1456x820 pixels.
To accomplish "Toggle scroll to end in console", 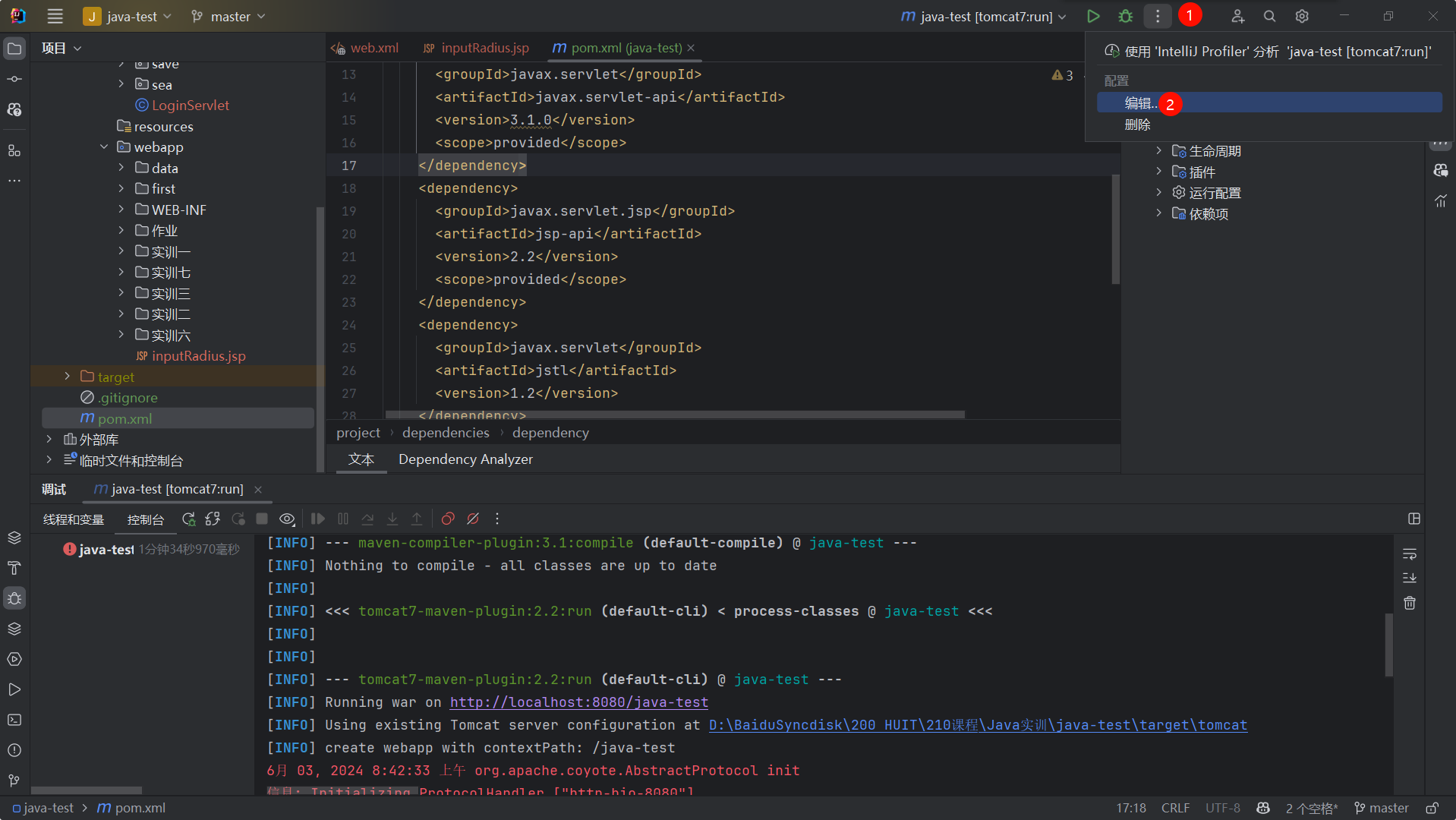I will coord(1410,578).
